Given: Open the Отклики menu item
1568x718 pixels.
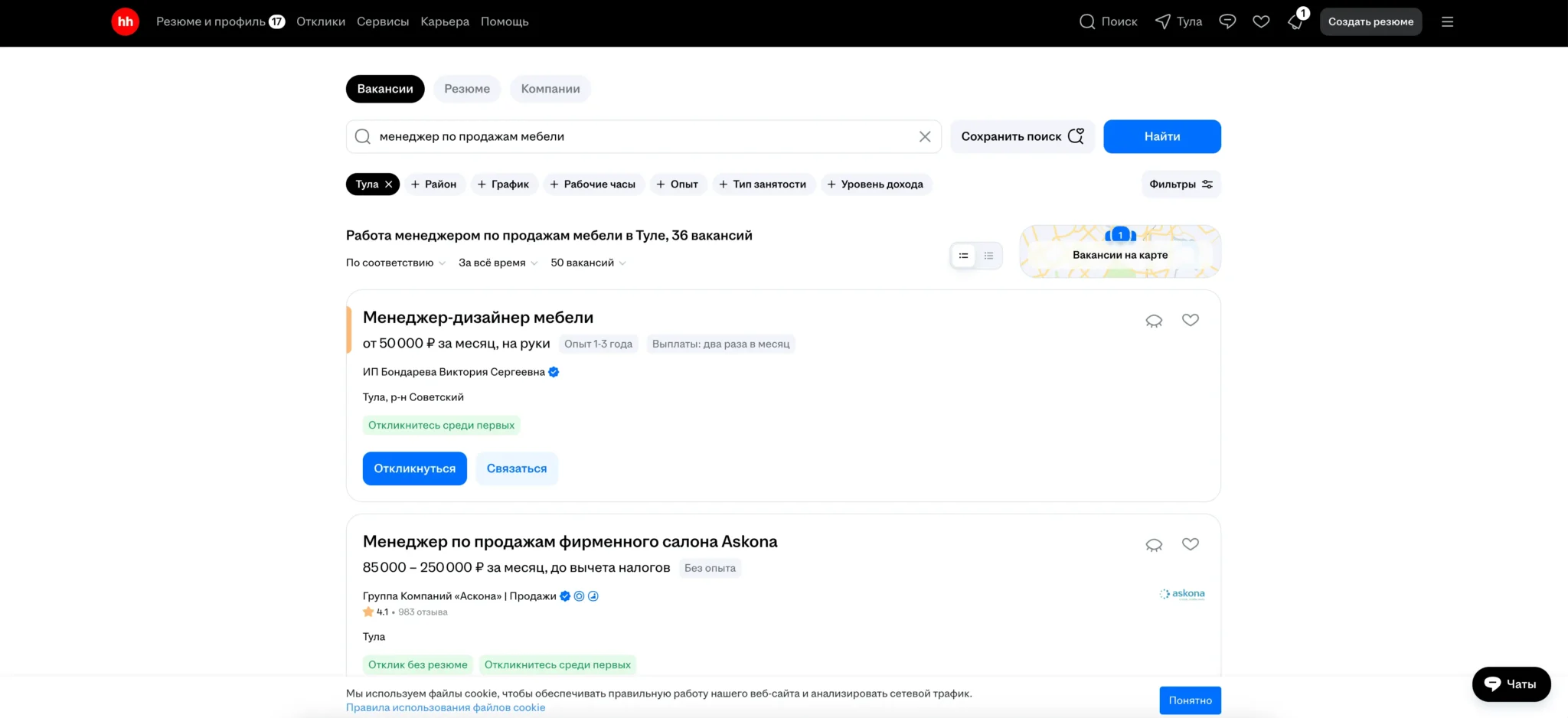Looking at the screenshot, I should [321, 21].
